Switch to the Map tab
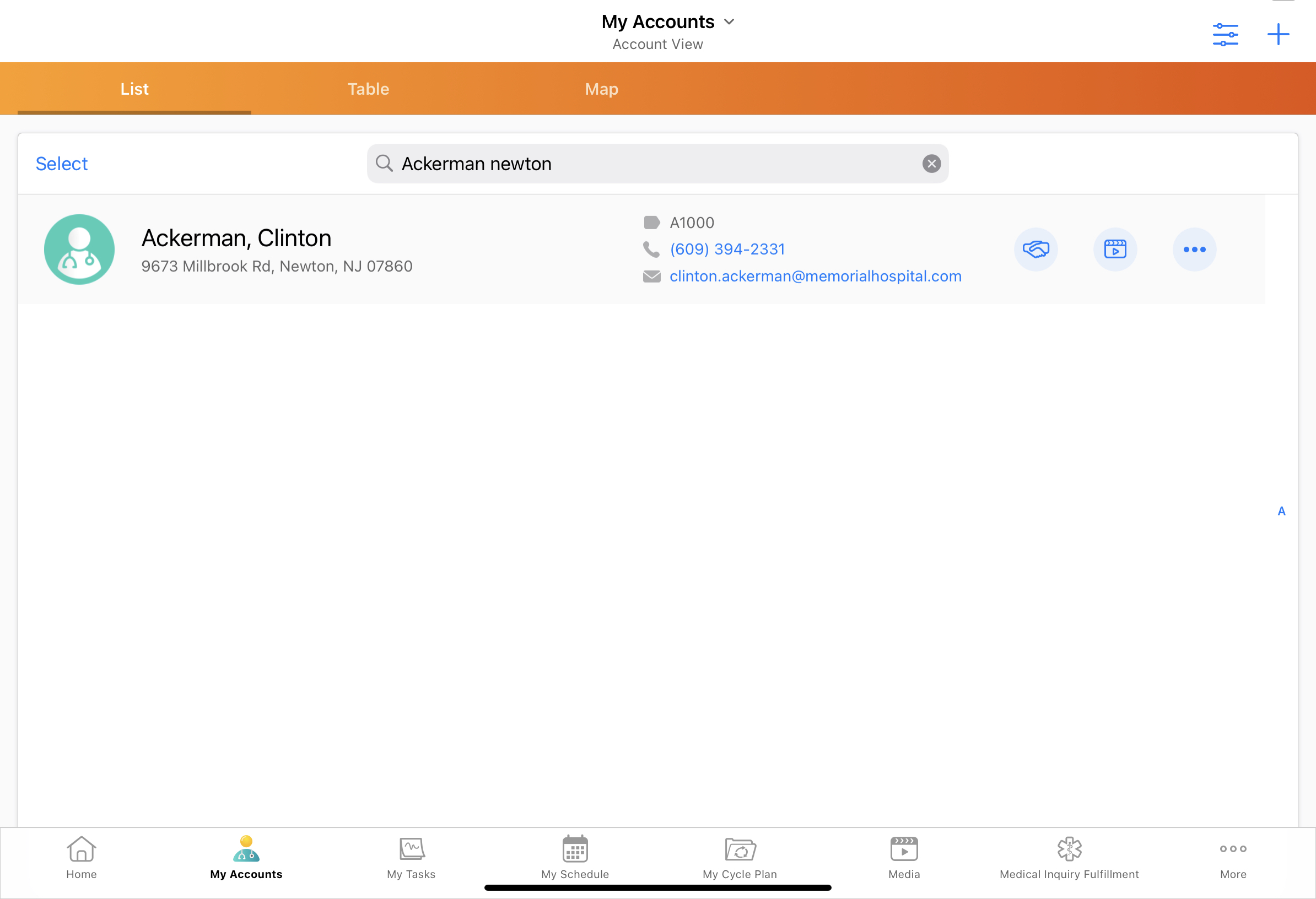The image size is (1316, 899). (x=601, y=89)
